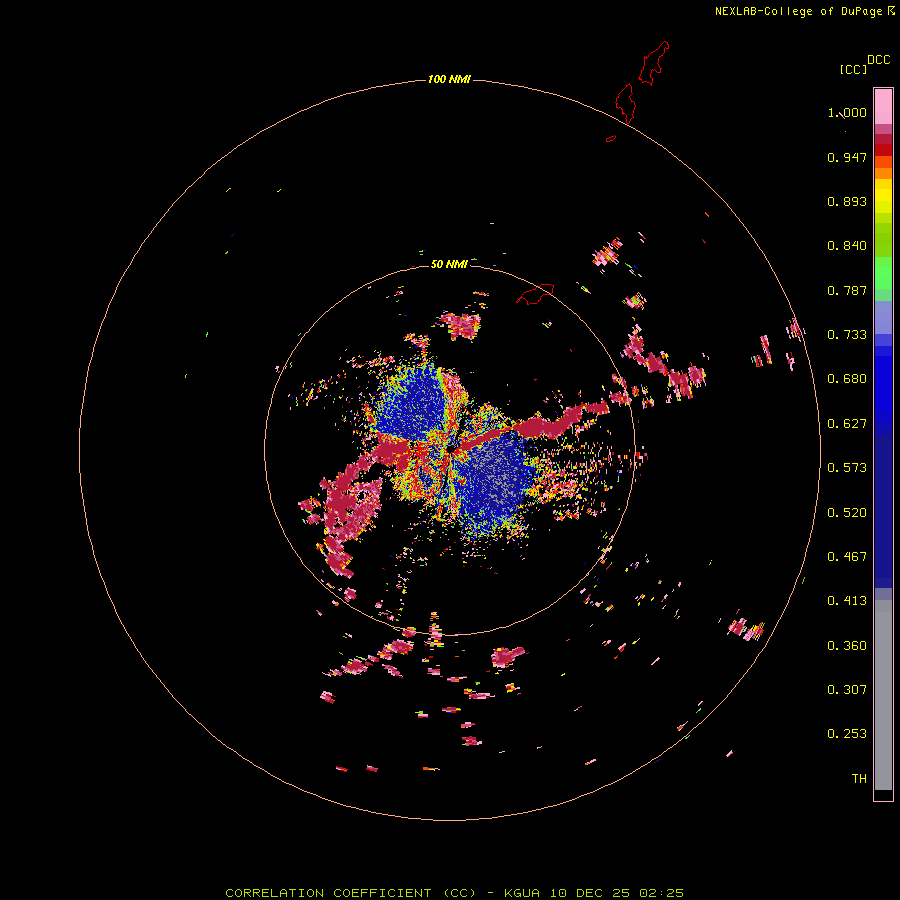Screen dimensions: 900x900
Task: Click the 0.787 color scale value
Action: click(x=847, y=290)
